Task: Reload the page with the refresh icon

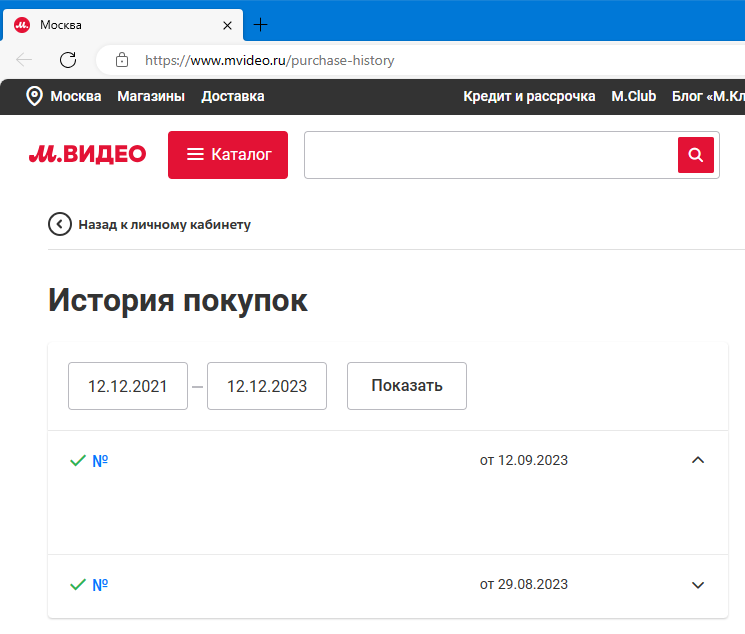Action: (x=68, y=60)
